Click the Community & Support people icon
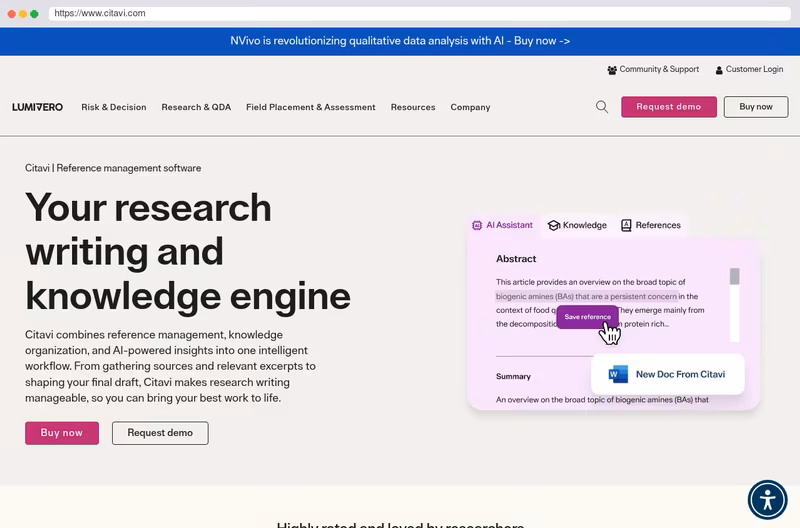Image resolution: width=800 pixels, height=528 pixels. (x=612, y=70)
